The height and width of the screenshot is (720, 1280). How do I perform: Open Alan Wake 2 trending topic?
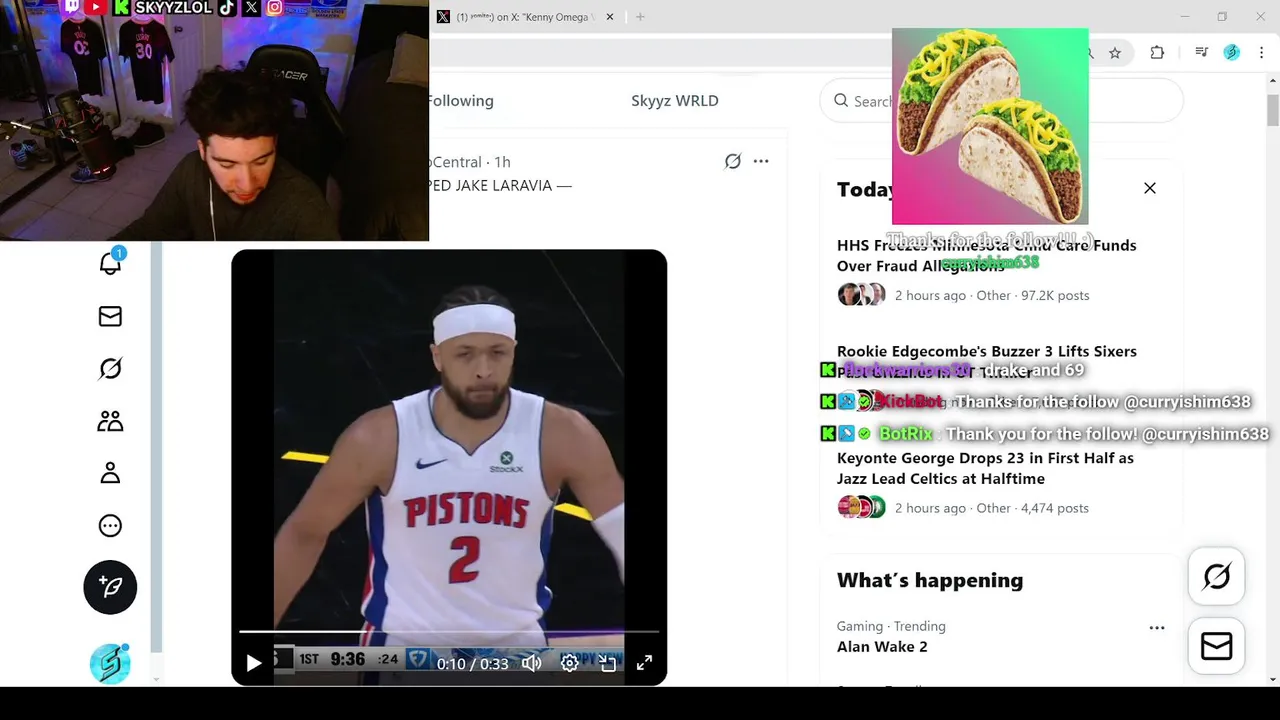pyautogui.click(x=882, y=647)
